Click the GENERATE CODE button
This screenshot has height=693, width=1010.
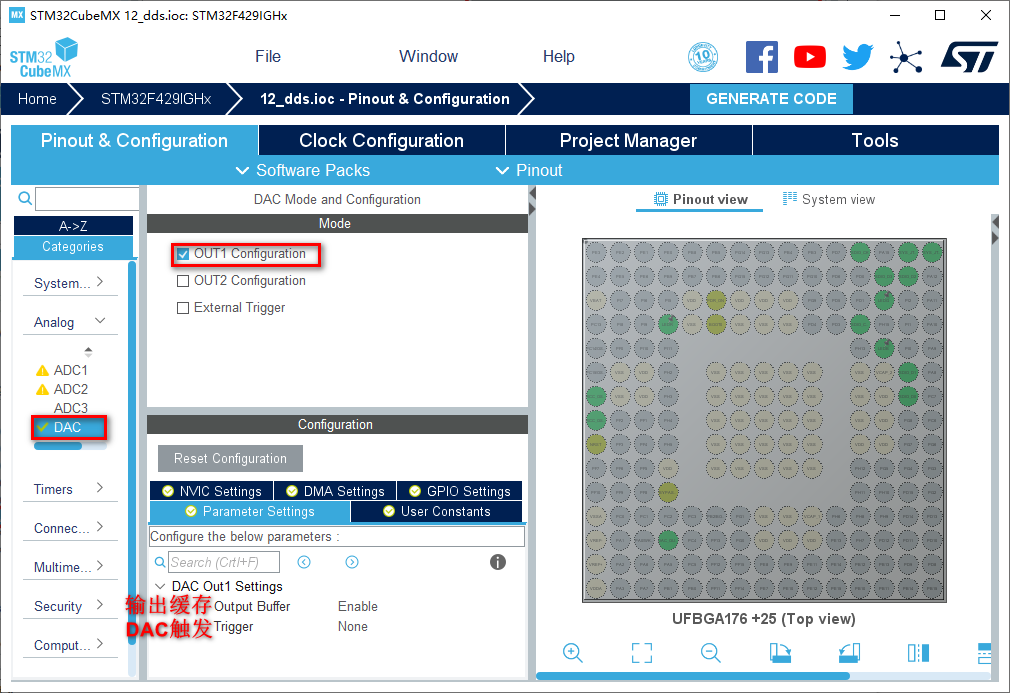(x=771, y=99)
